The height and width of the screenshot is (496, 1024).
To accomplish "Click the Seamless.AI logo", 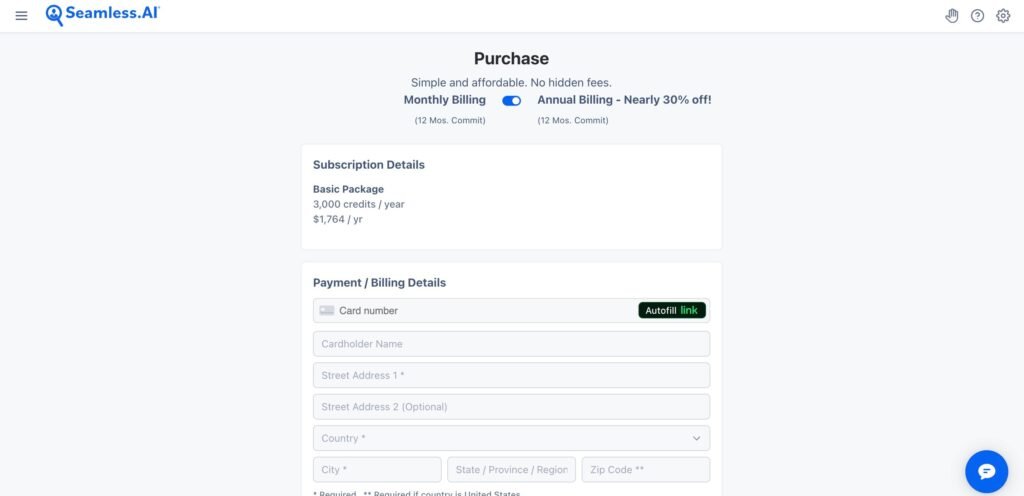I will point(102,15).
